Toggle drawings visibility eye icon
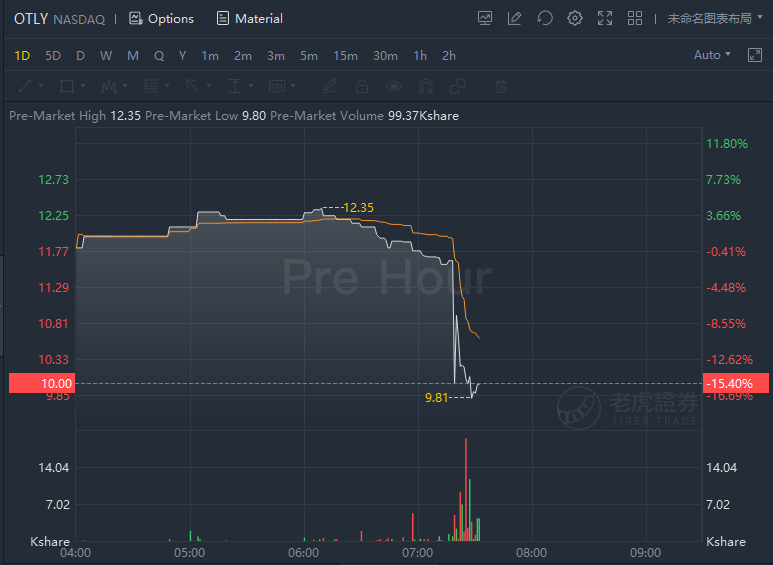 click(x=393, y=86)
